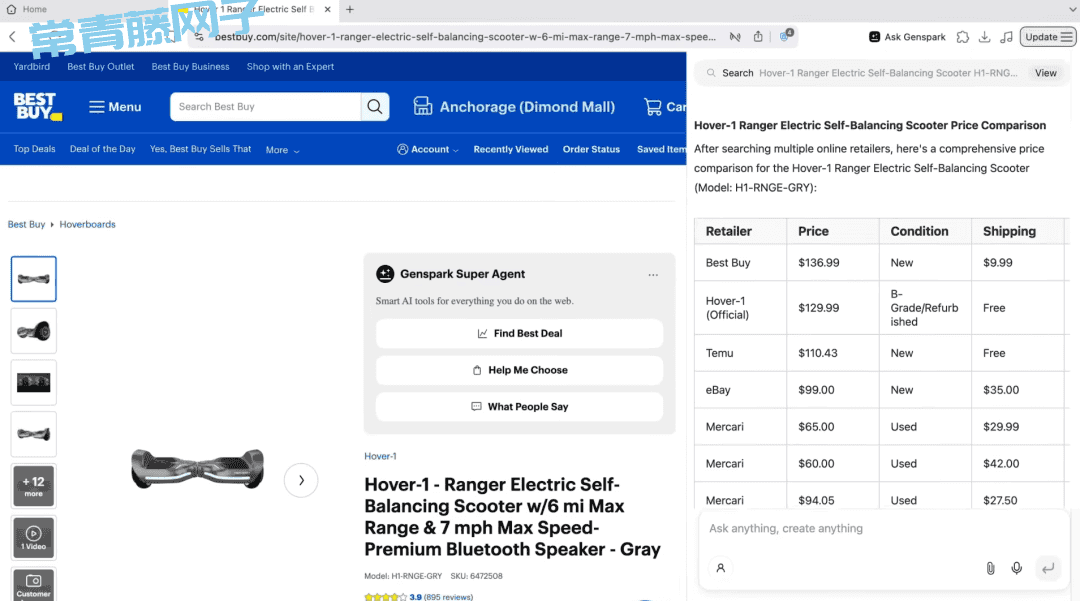Open the Genspark Super Agent options ellipsis
This screenshot has height=601, width=1080.
653,275
